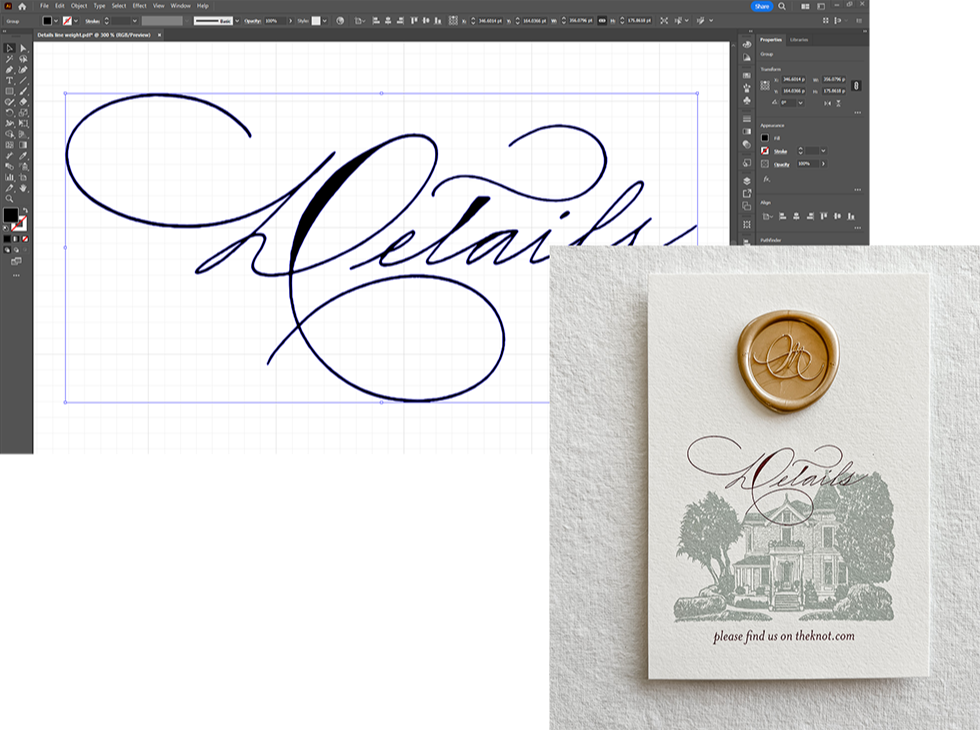Click the control bar reference point grid
Viewport: 980px width, 731px height.
click(453, 21)
